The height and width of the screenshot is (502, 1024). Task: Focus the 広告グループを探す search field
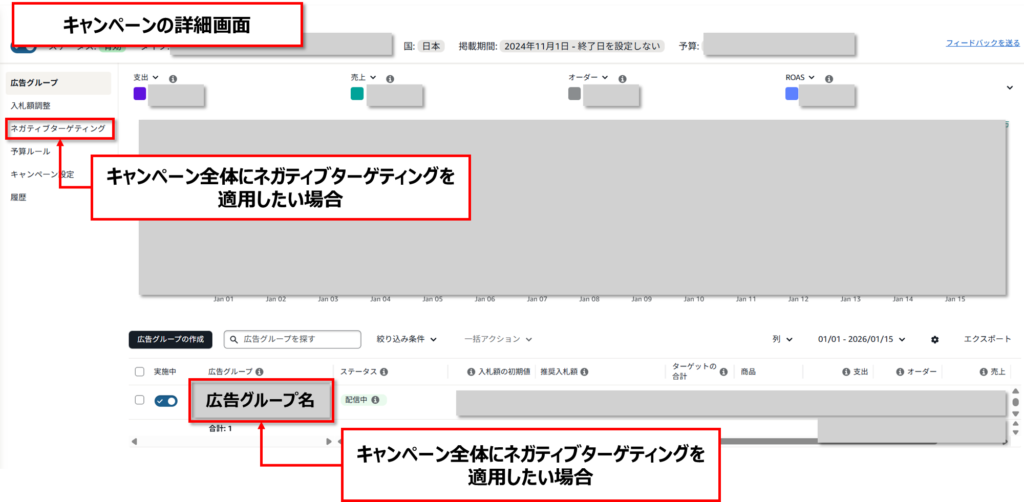tap(293, 339)
